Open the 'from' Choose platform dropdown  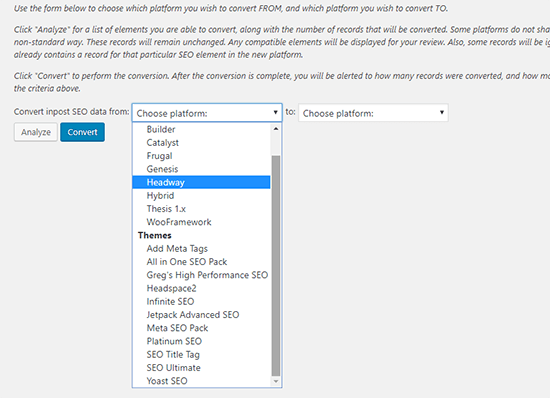coord(207,113)
